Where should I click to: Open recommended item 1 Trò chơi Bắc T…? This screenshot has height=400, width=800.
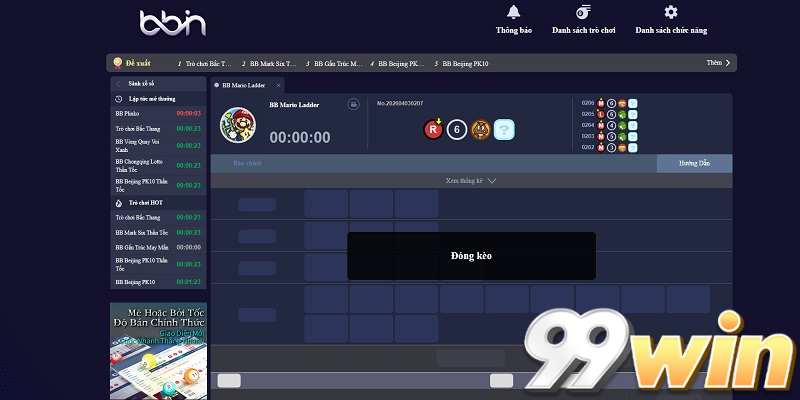pos(205,64)
